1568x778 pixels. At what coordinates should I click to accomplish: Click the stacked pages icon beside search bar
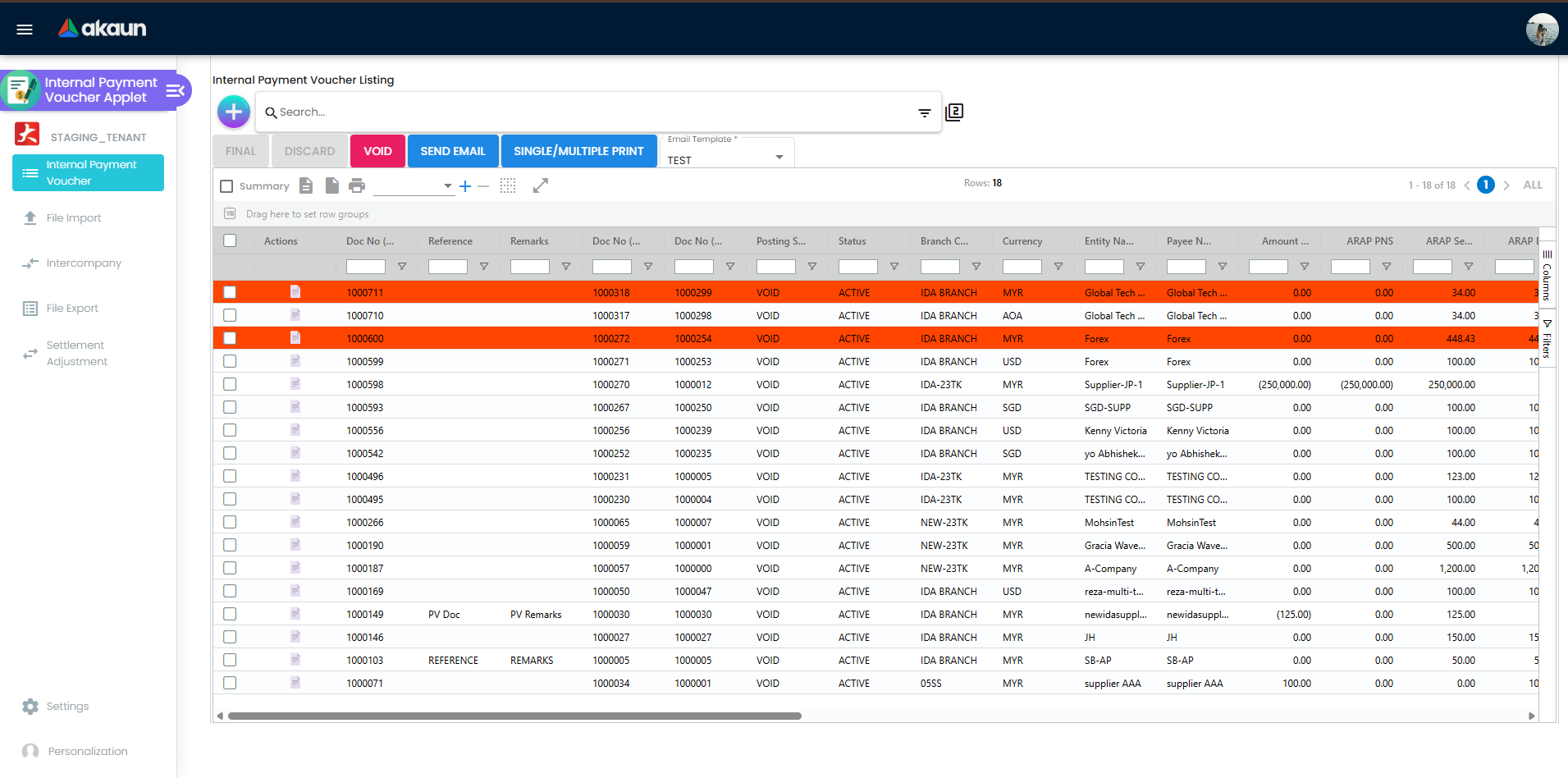pos(954,112)
